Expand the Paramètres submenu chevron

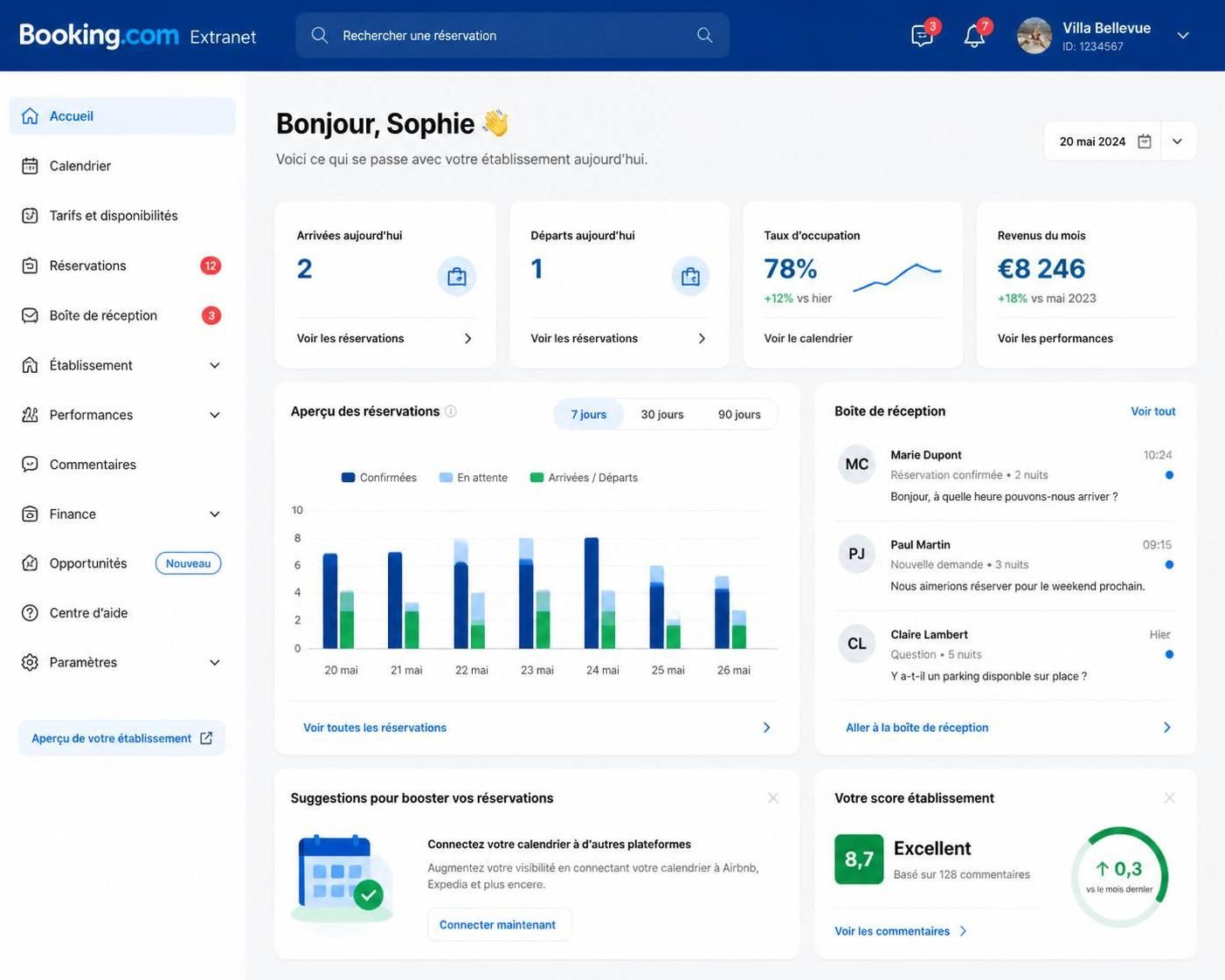pos(215,663)
